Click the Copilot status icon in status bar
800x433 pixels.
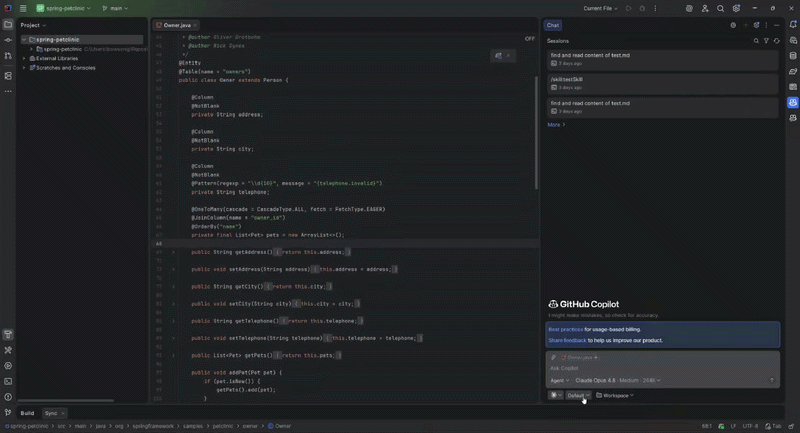721,426
